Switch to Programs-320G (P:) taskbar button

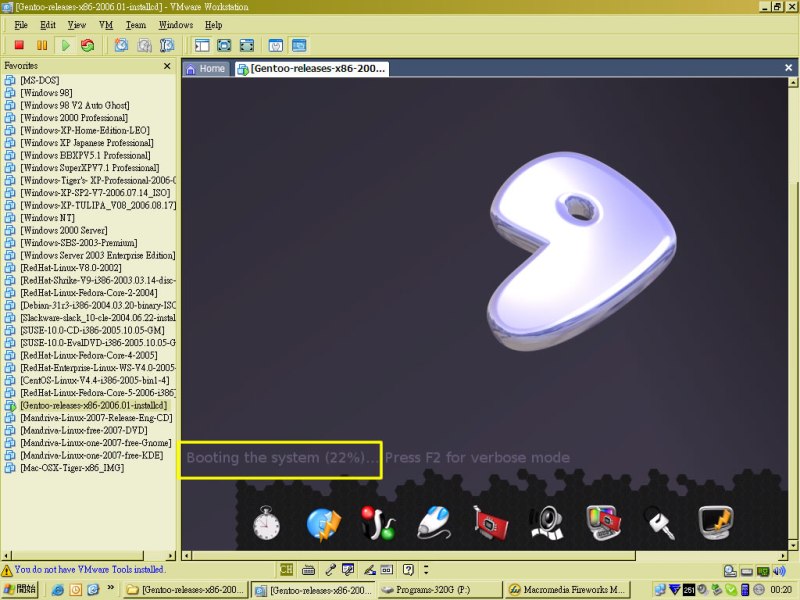coord(439,590)
